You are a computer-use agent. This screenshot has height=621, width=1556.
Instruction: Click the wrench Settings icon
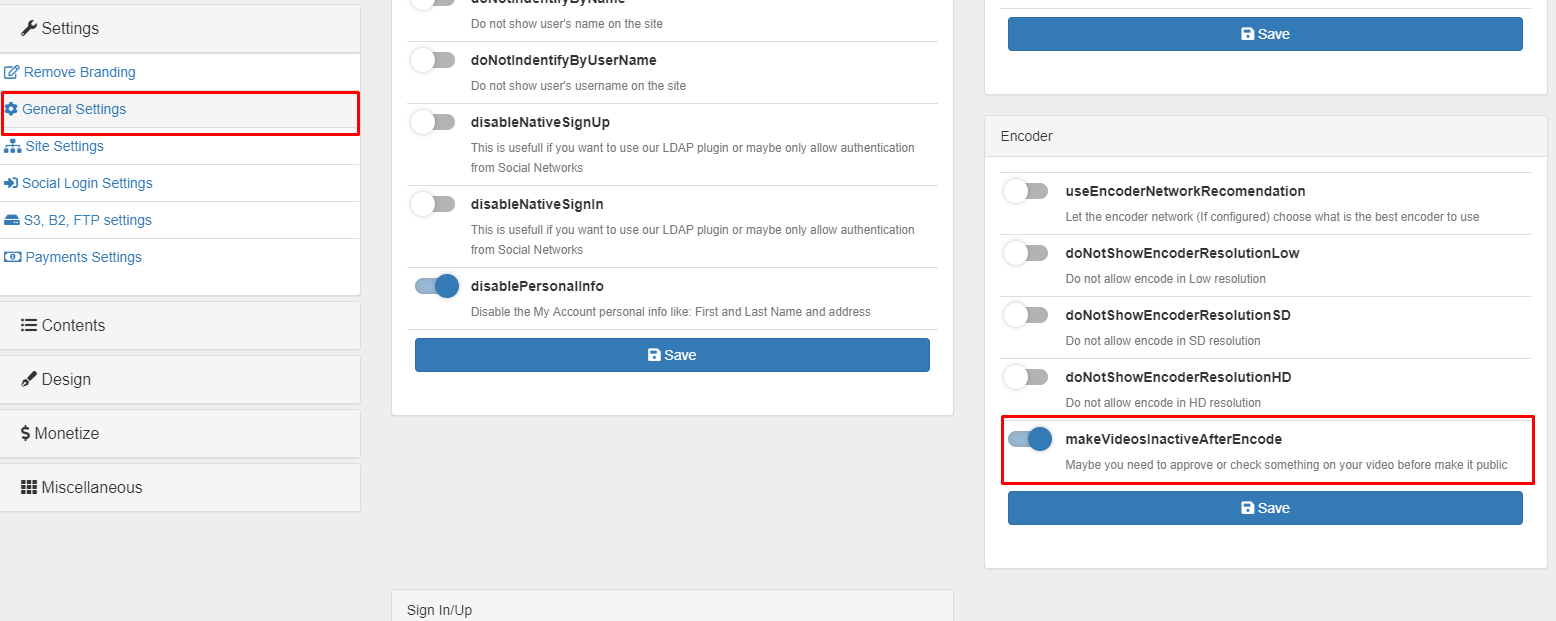(30, 28)
